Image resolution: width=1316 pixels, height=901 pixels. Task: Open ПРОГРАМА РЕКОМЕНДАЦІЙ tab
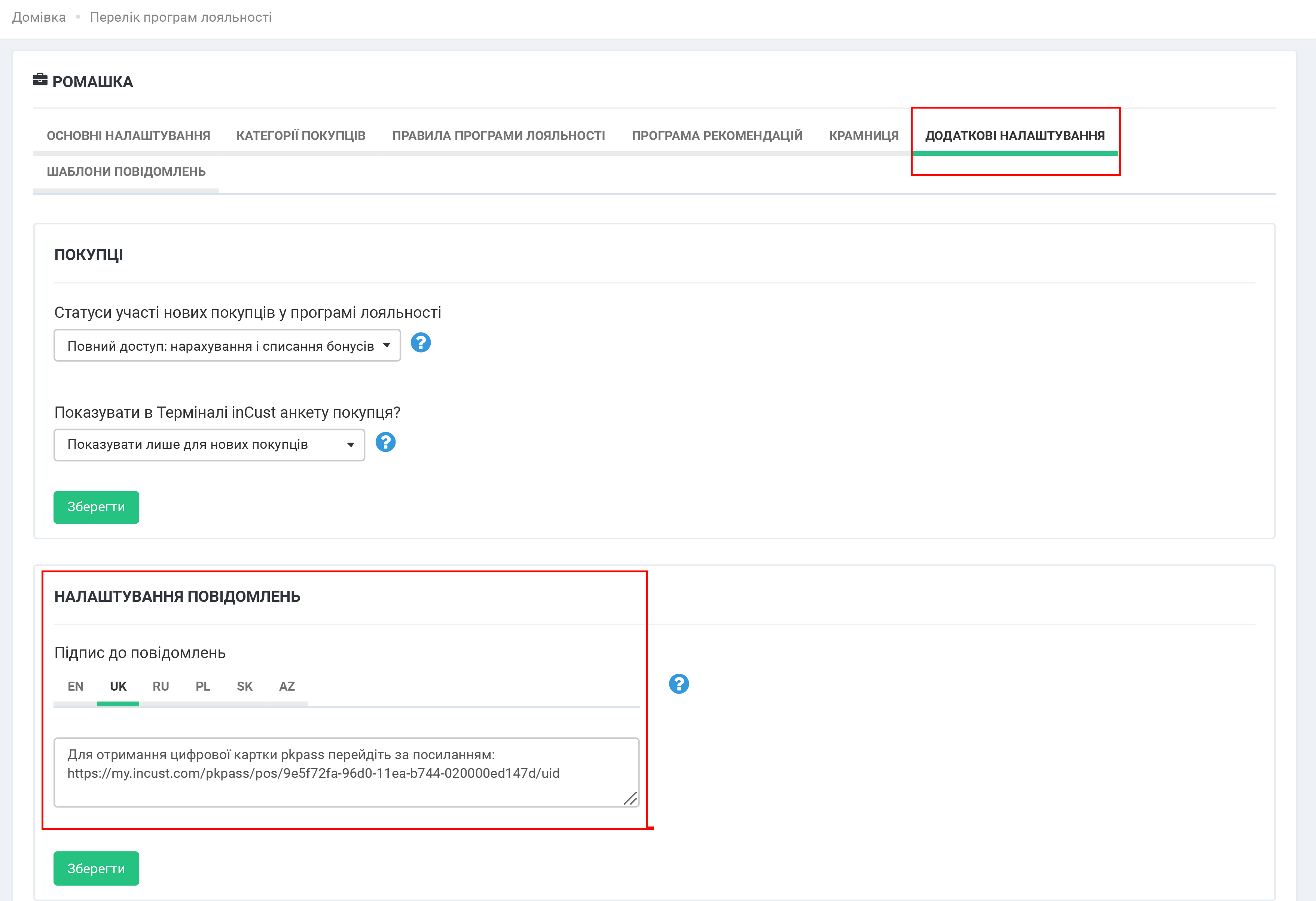coord(717,136)
